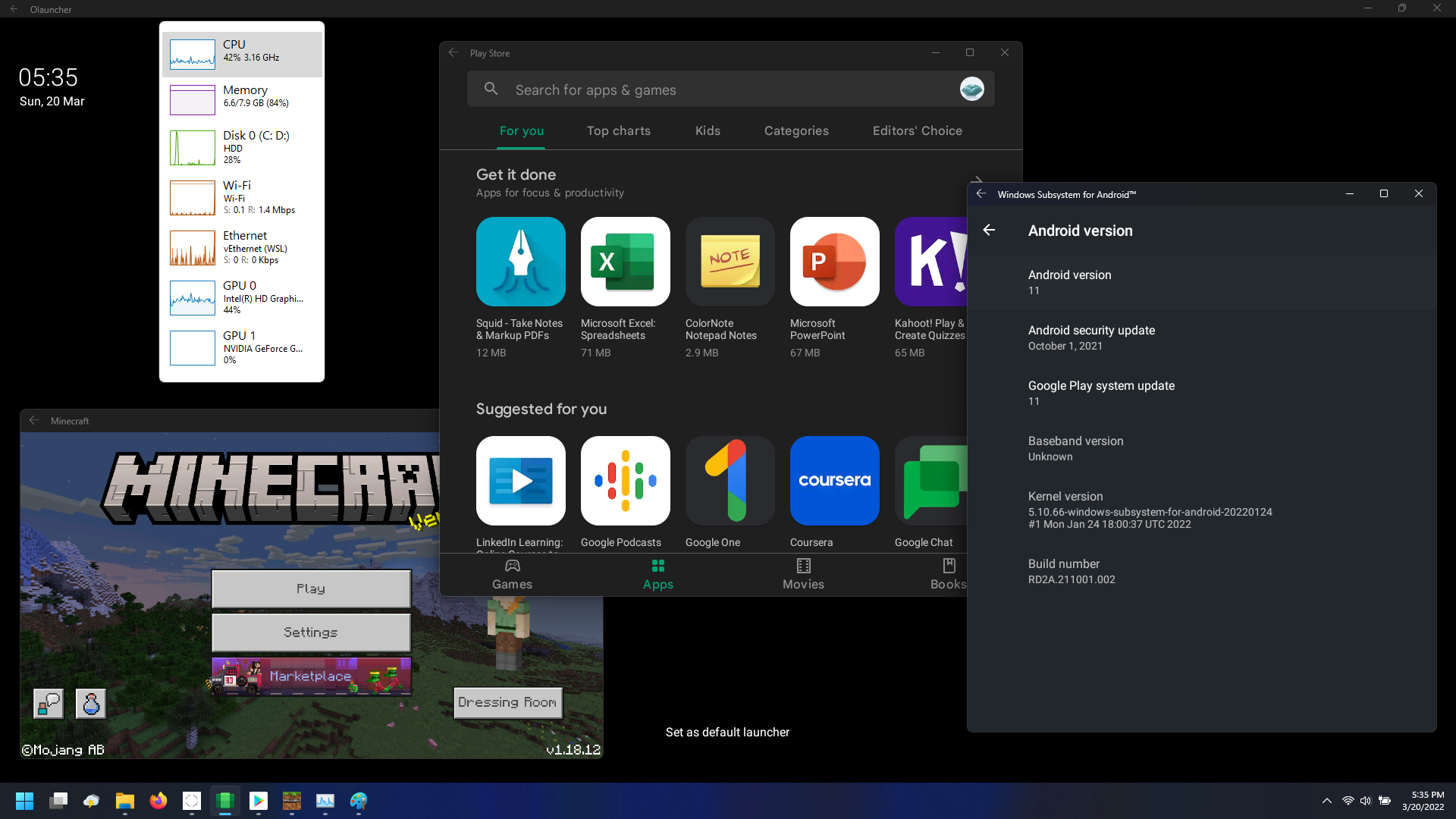
Task: Open the Squid Take Notes app icon
Action: [520, 262]
